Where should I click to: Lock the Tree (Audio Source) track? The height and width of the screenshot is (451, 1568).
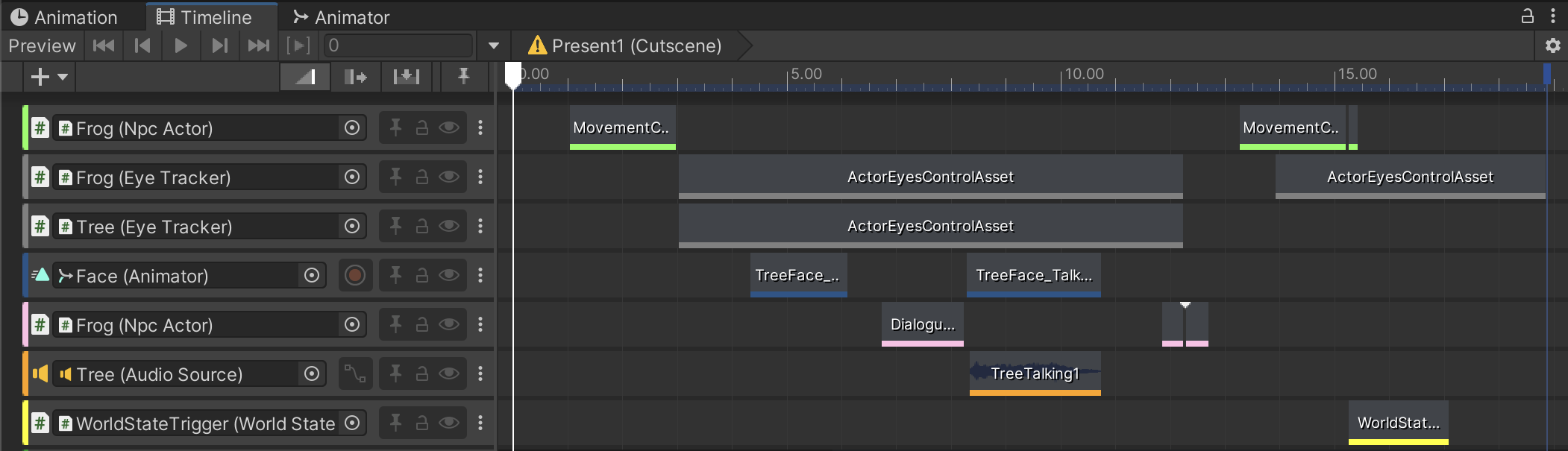point(421,373)
